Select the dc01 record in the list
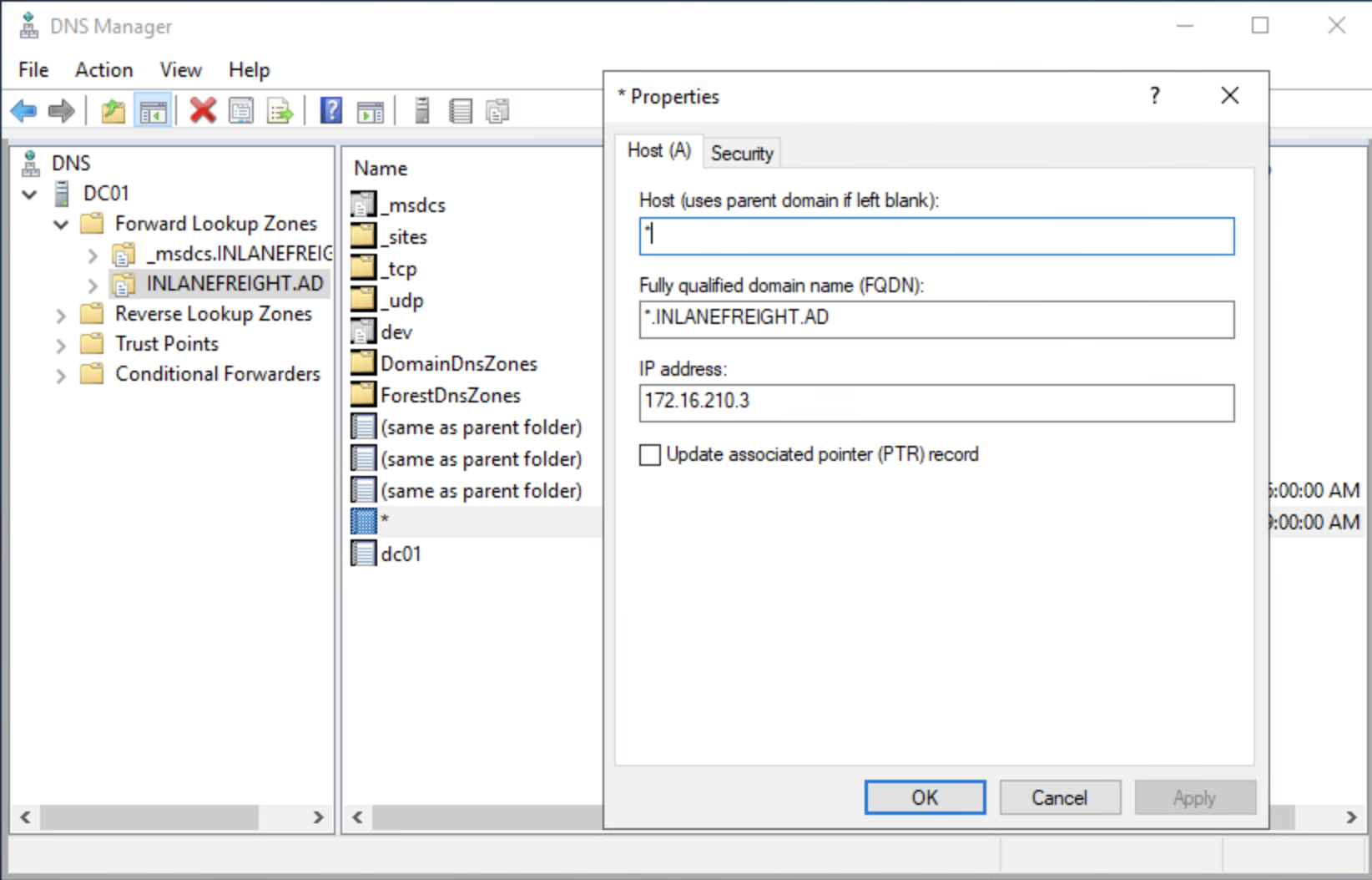1372x880 pixels. click(x=401, y=554)
